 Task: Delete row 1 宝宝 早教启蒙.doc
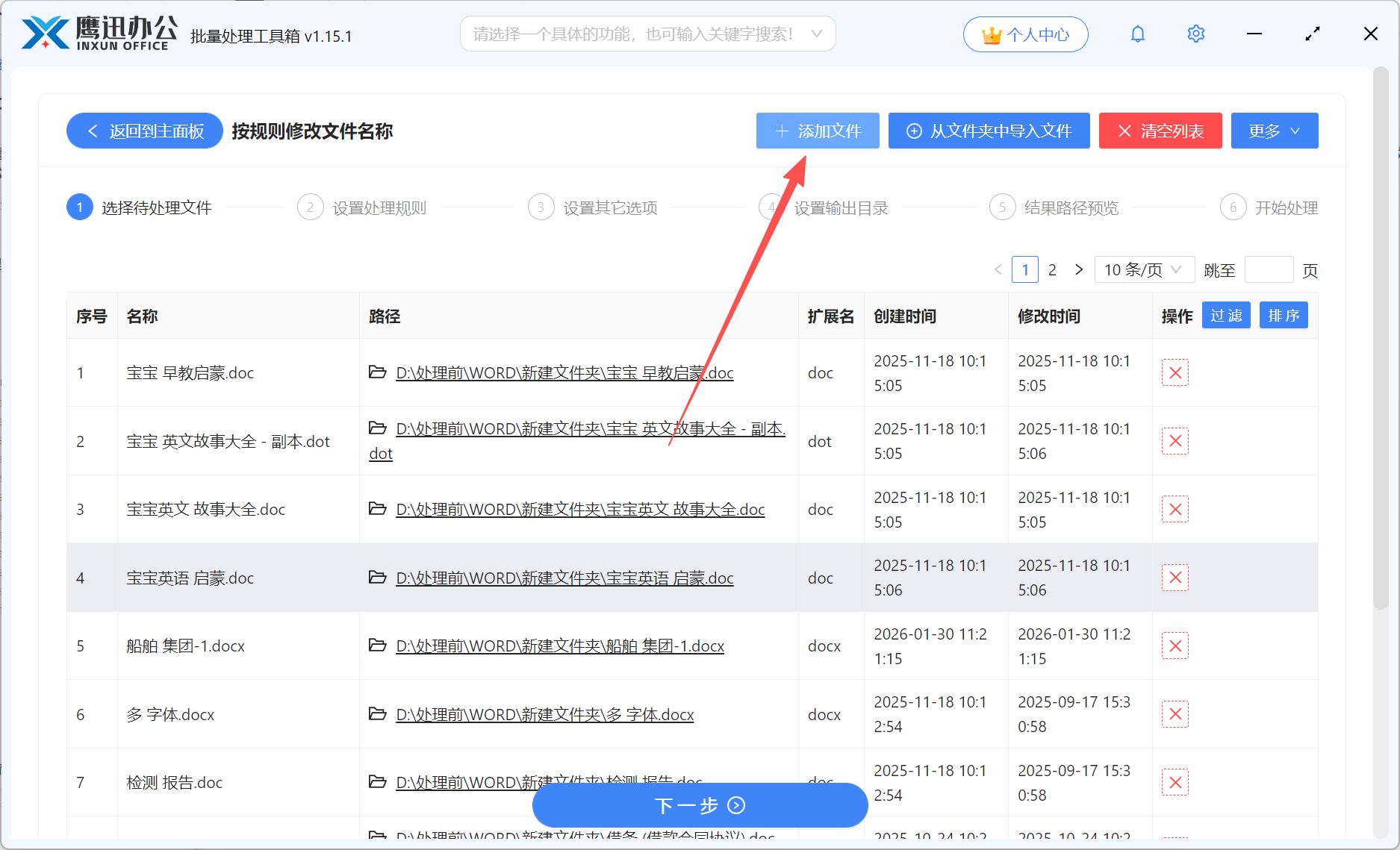pyautogui.click(x=1175, y=372)
